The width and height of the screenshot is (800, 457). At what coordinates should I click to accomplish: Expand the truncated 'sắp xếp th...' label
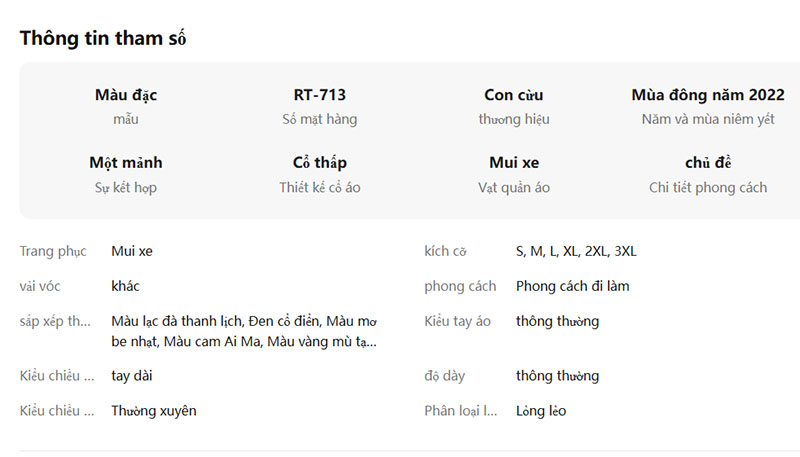pos(56,321)
